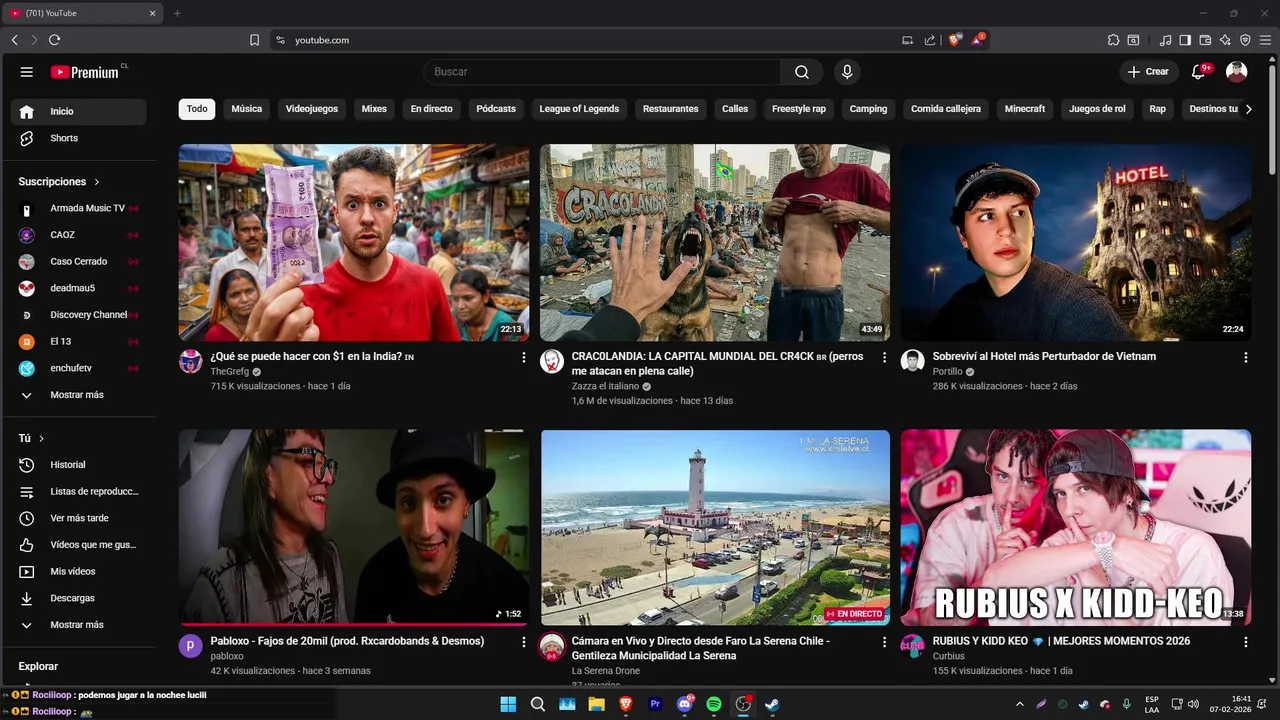This screenshot has height=720, width=1280.
Task: Open the Crear dropdown button
Action: point(1148,72)
